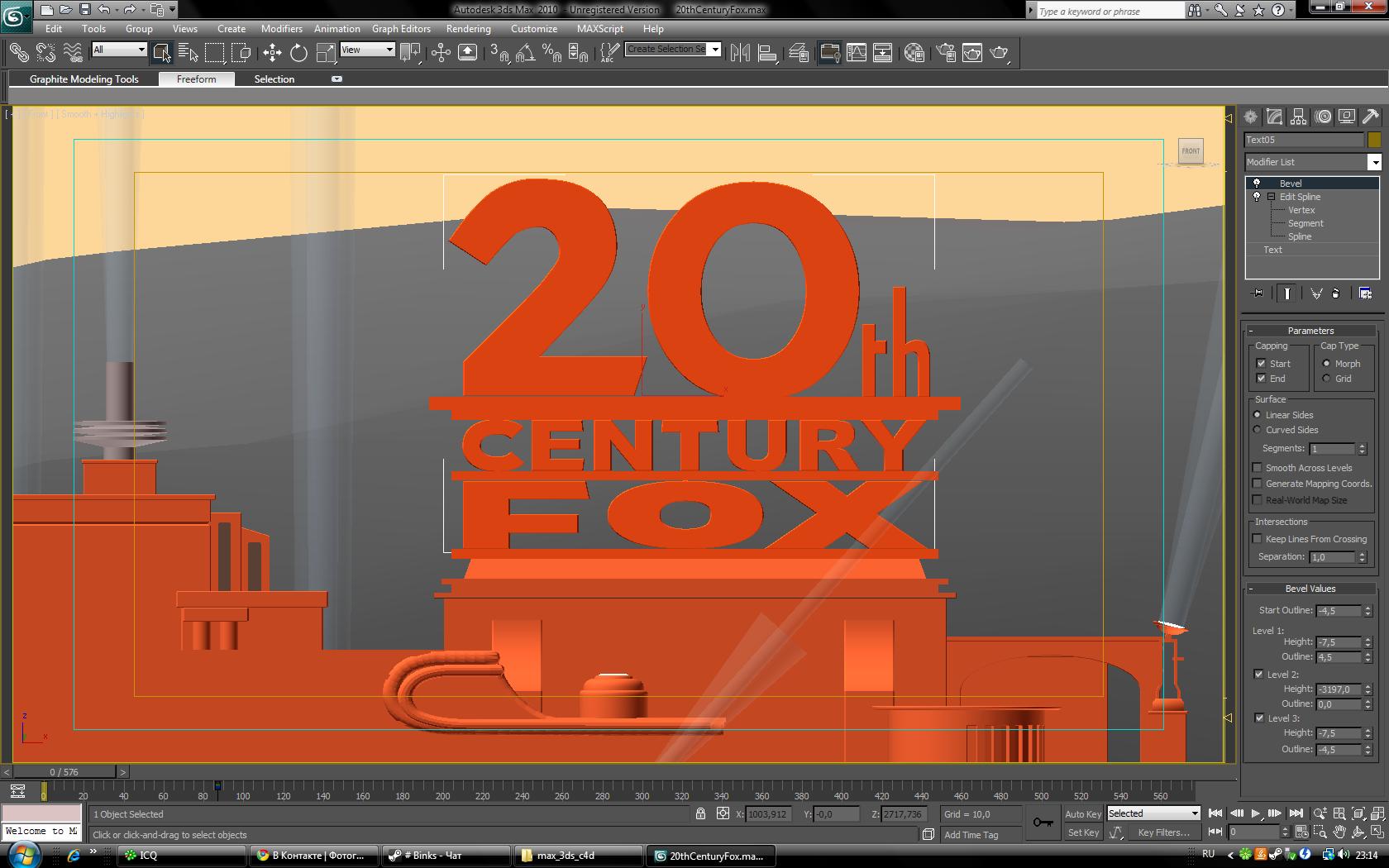
Task: Open the Quick Access toolbar customize arrow
Action: [x=172, y=10]
